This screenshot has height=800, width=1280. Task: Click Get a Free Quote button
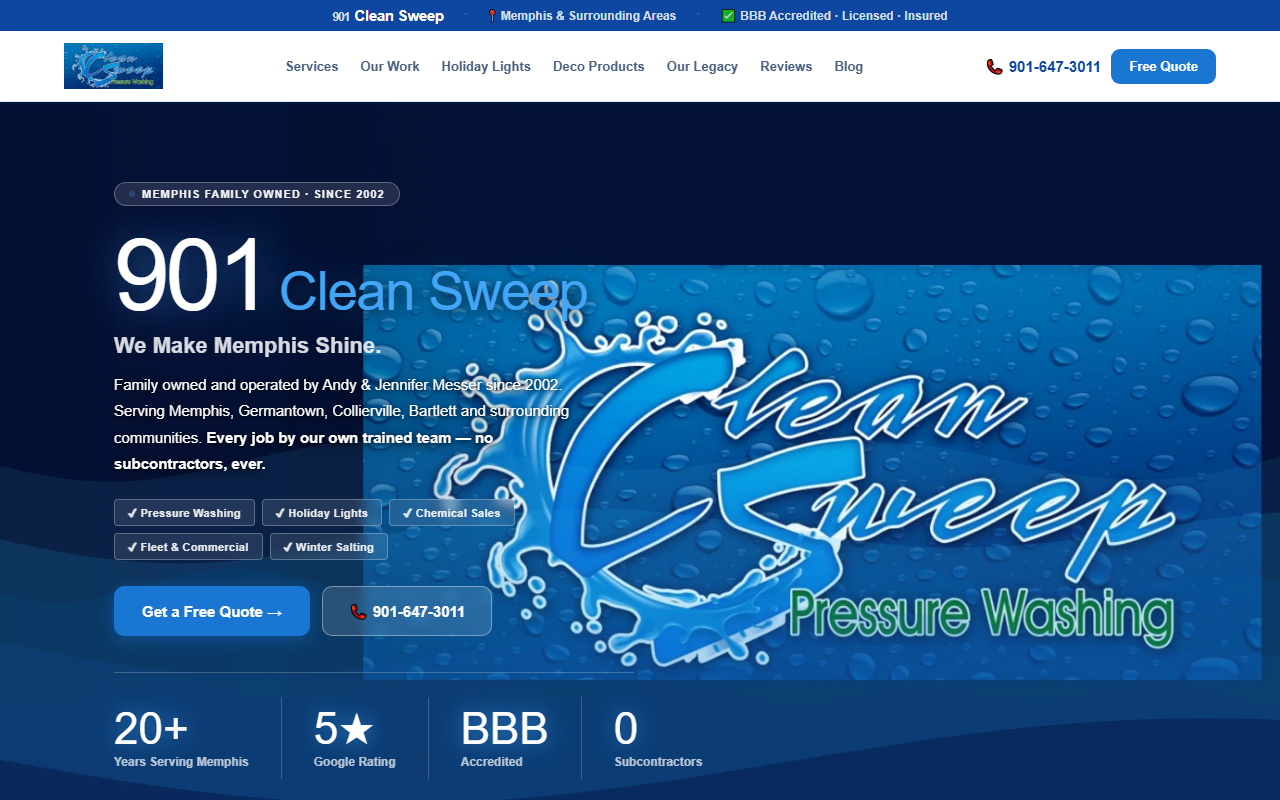tap(212, 611)
